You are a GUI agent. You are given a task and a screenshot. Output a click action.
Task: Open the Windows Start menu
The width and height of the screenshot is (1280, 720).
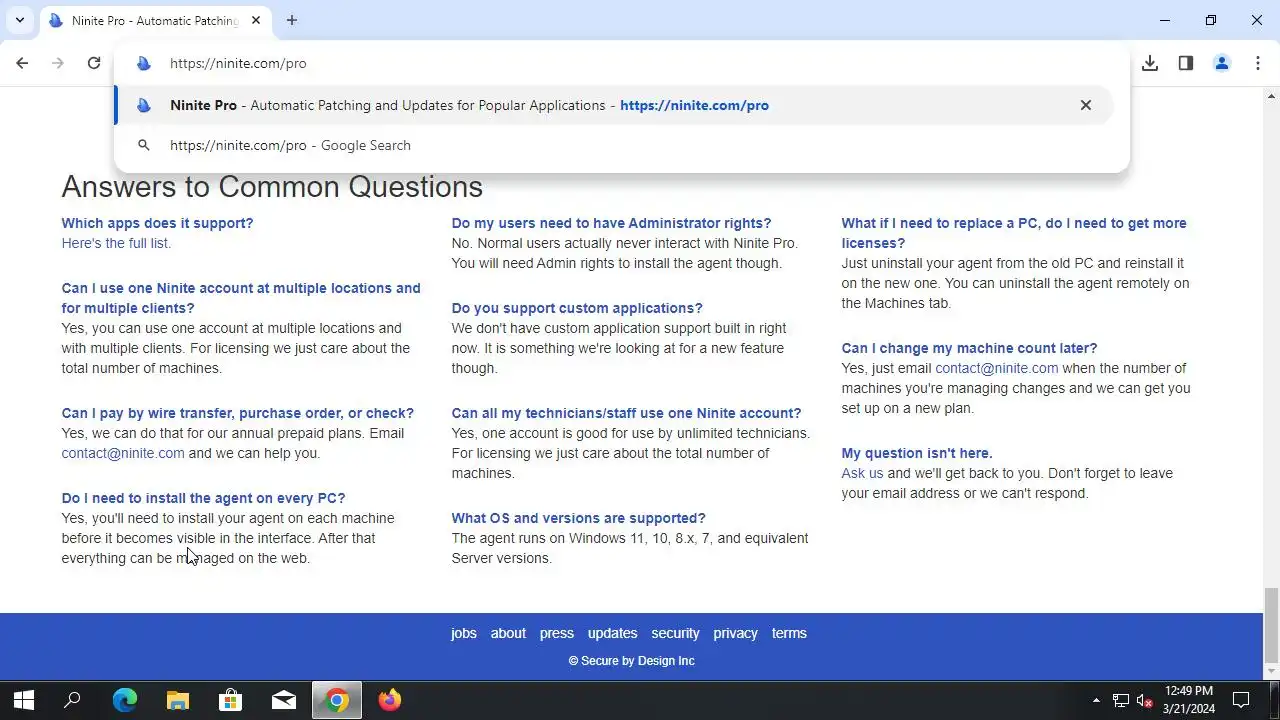(x=24, y=700)
